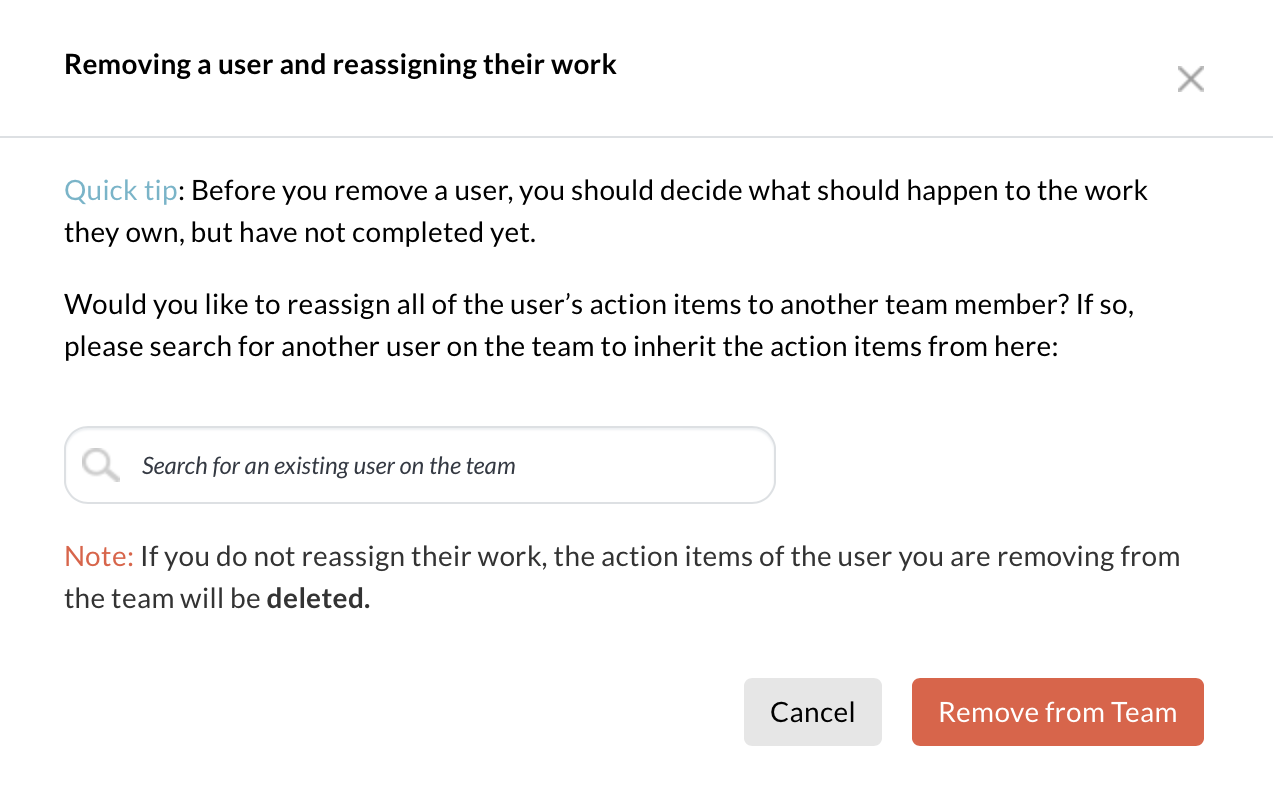
Task: Open the Quick tip link
Action: coord(121,190)
